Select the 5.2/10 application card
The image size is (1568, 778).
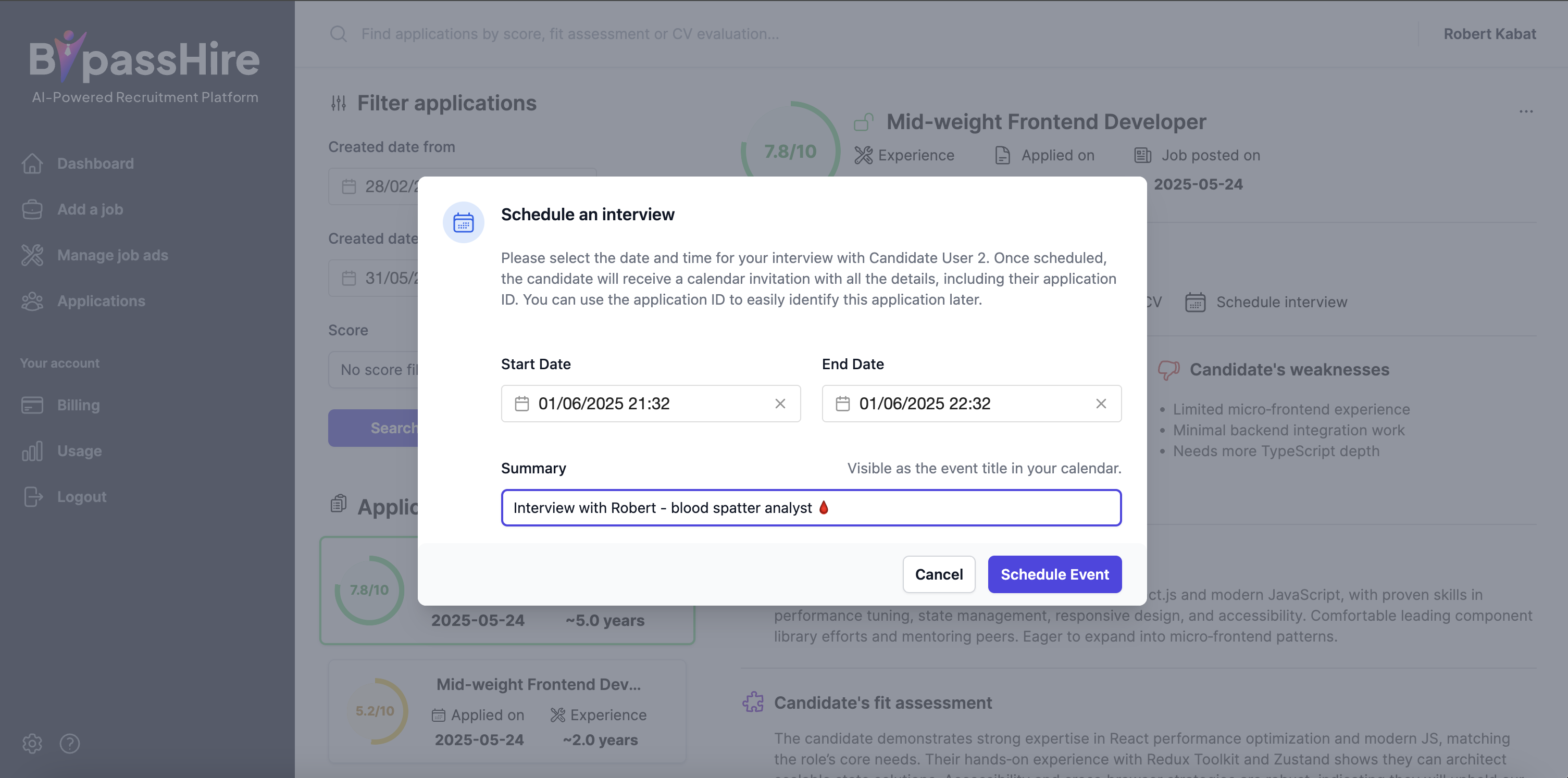pos(507,711)
